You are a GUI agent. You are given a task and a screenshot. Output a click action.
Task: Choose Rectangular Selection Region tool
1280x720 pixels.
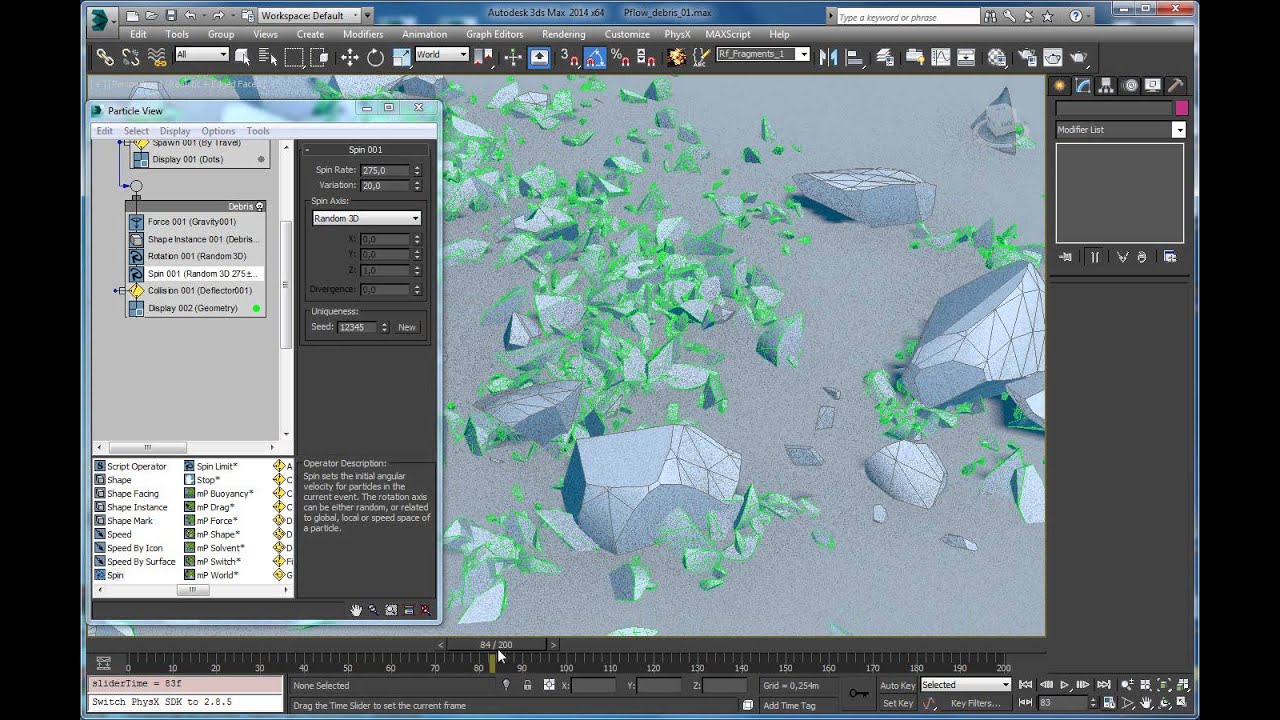coord(293,57)
